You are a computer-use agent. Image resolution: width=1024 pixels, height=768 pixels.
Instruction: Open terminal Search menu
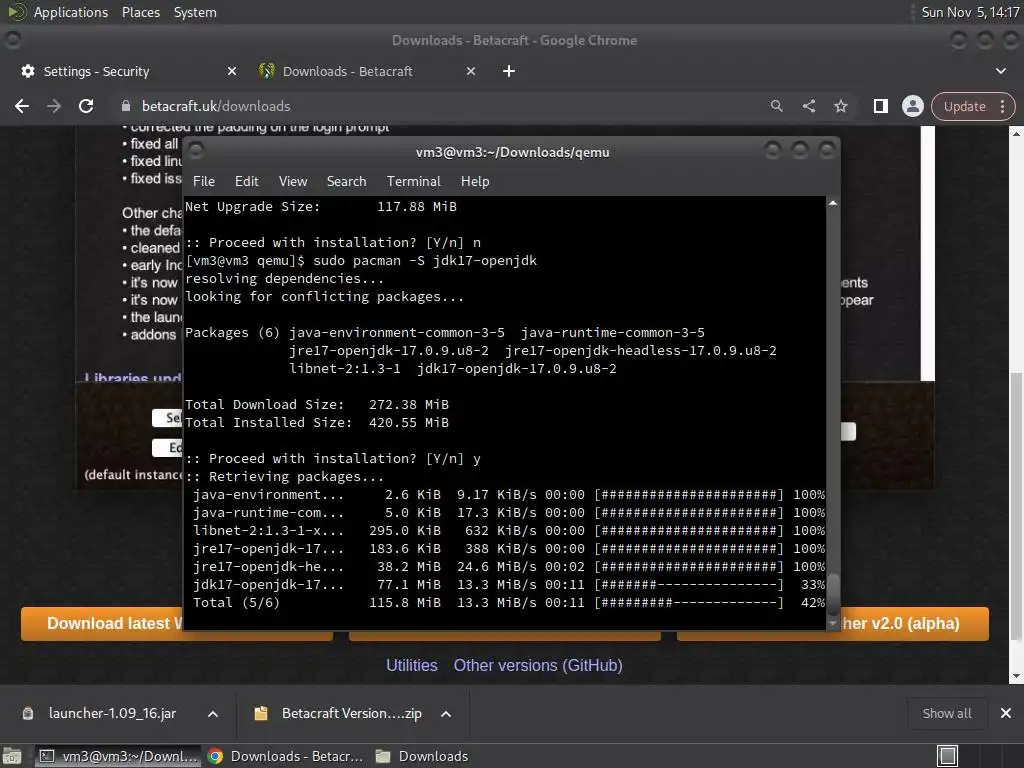coord(346,181)
